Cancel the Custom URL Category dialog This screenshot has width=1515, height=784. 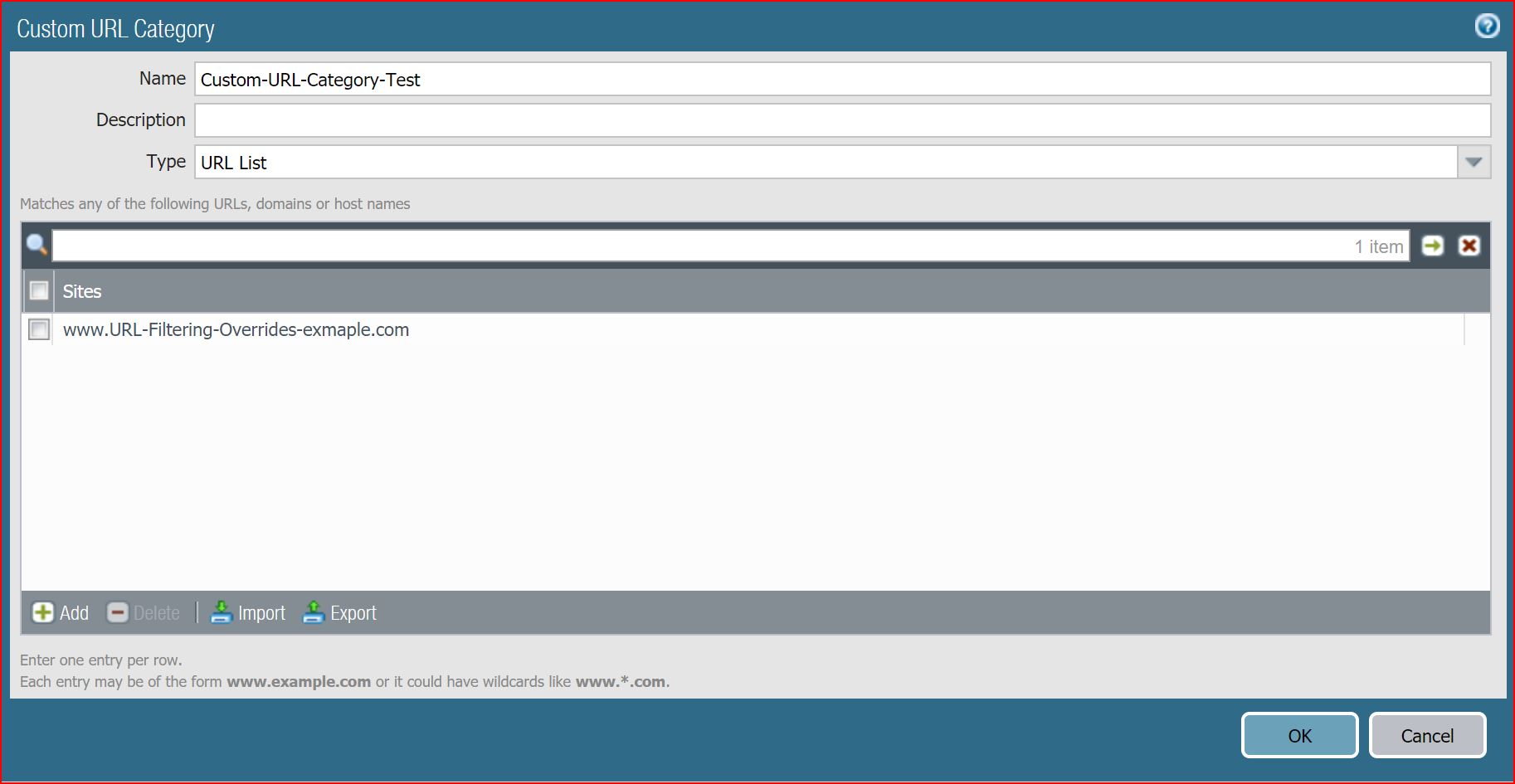pyautogui.click(x=1427, y=735)
